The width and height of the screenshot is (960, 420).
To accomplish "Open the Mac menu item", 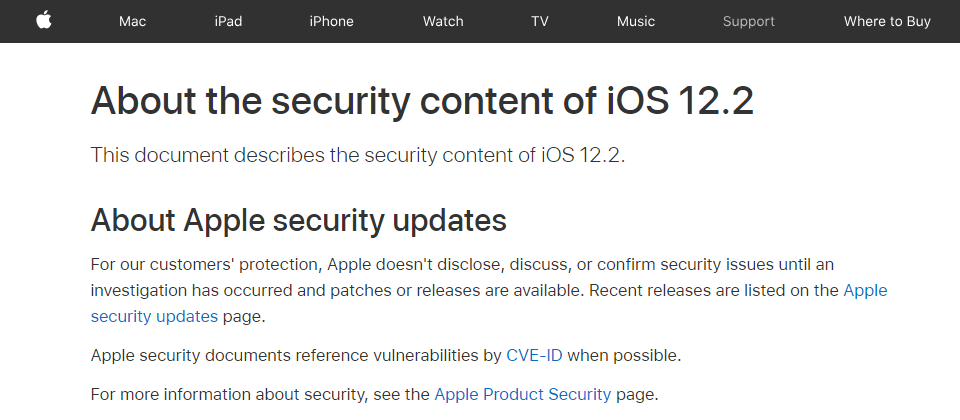I will tap(132, 21).
